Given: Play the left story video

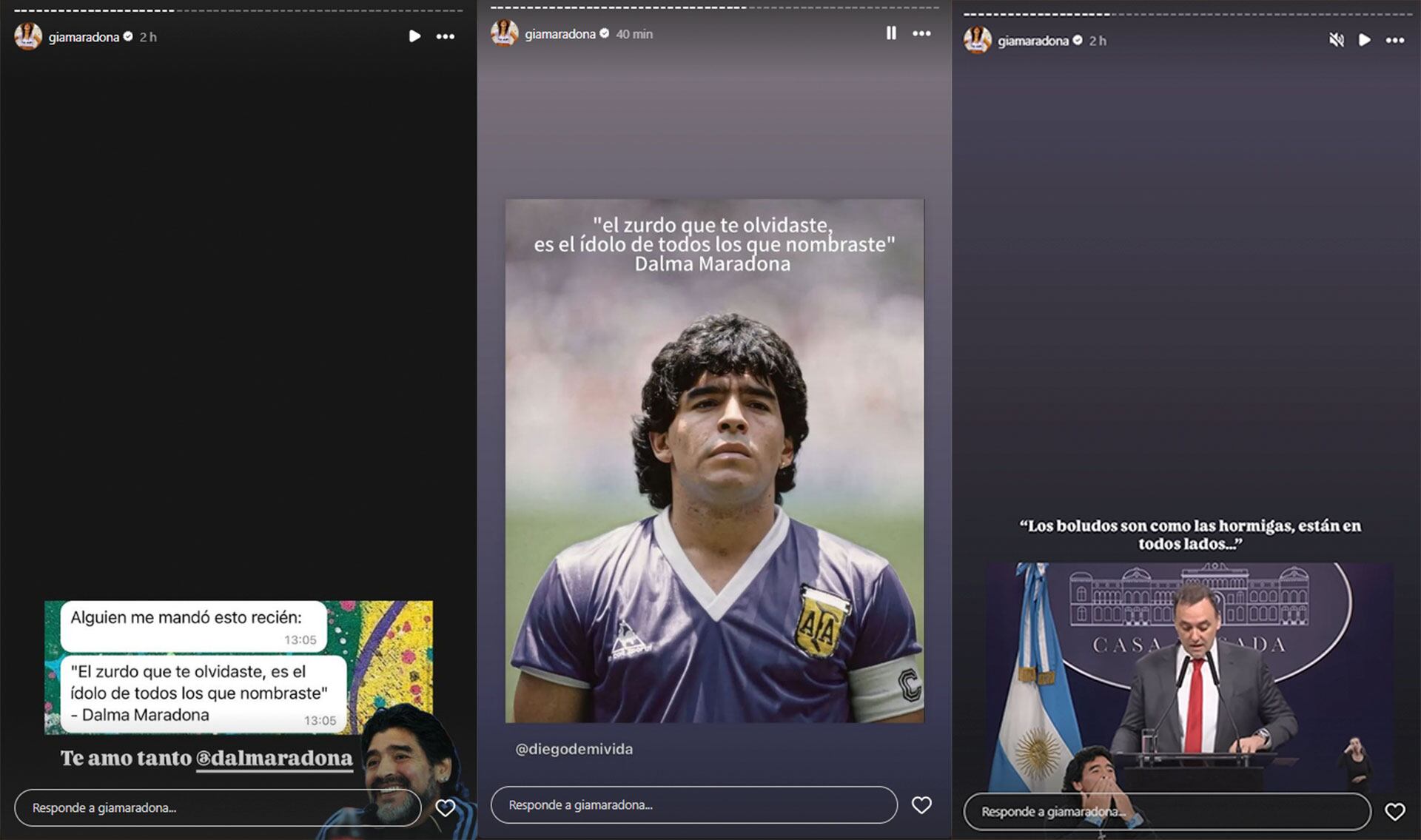Looking at the screenshot, I should pyautogui.click(x=414, y=36).
